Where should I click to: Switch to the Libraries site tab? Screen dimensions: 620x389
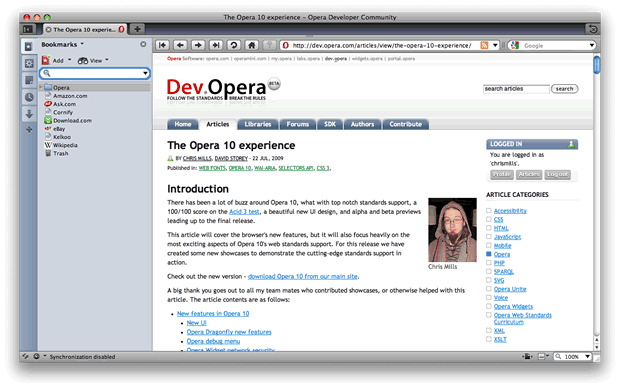(x=258, y=124)
